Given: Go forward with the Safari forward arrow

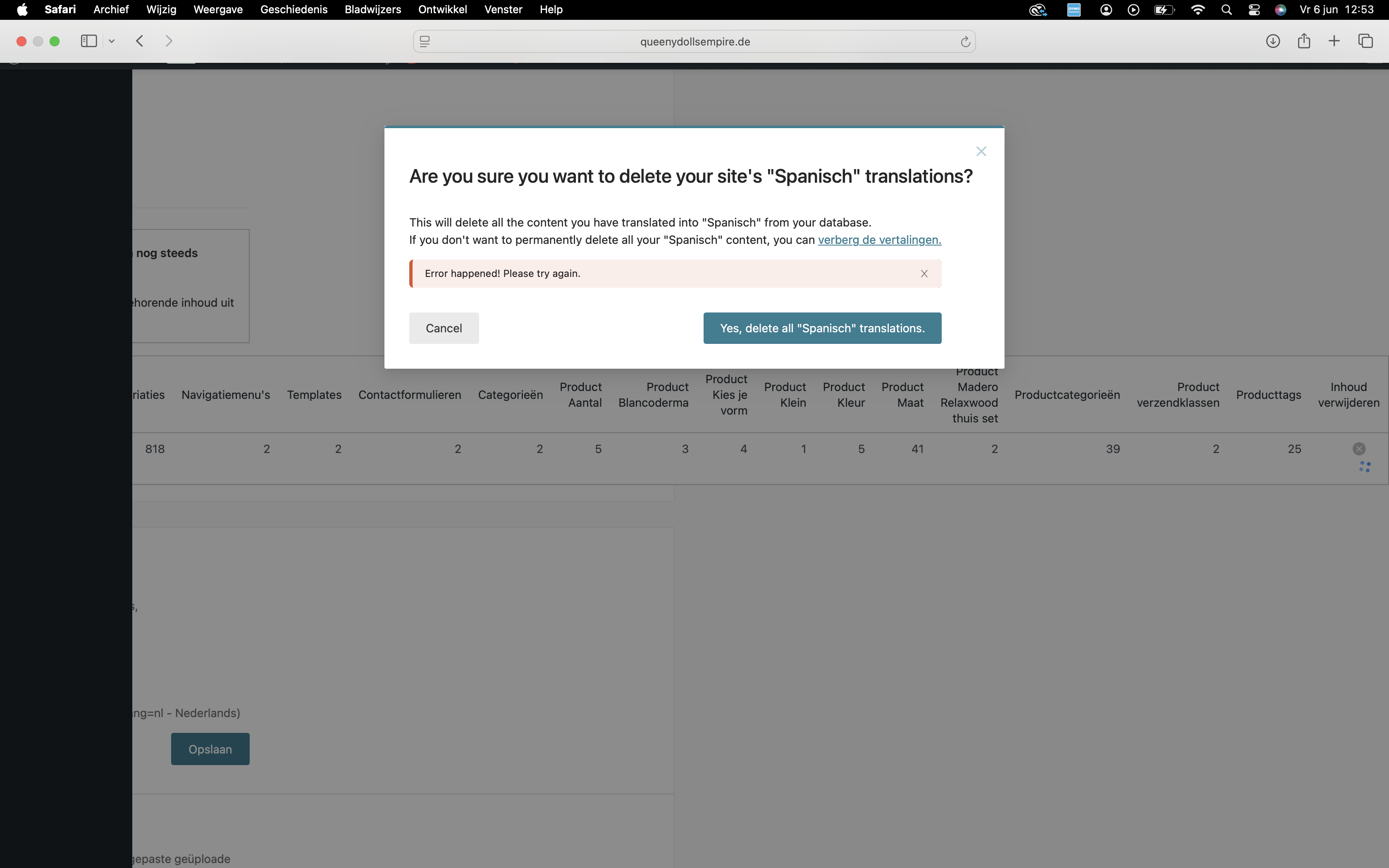Looking at the screenshot, I should tap(169, 41).
